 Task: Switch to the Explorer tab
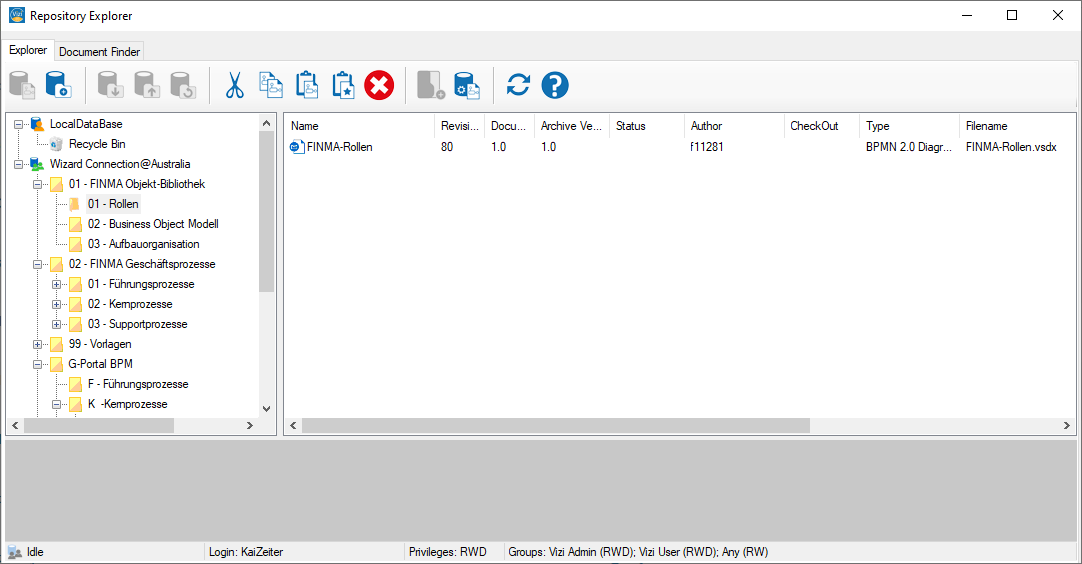pyautogui.click(x=28, y=50)
